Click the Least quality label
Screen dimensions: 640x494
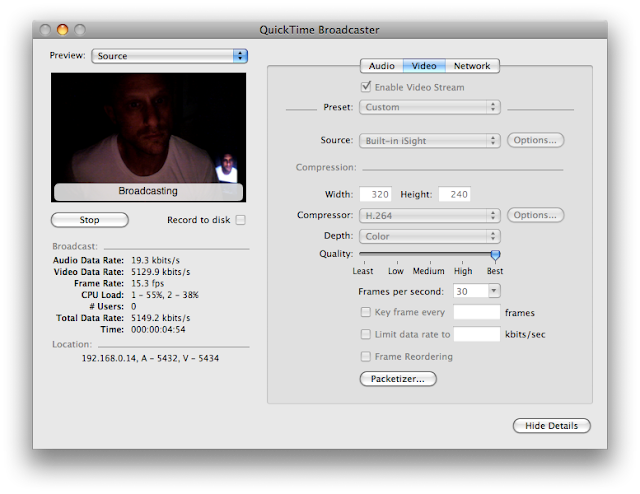[x=362, y=271]
